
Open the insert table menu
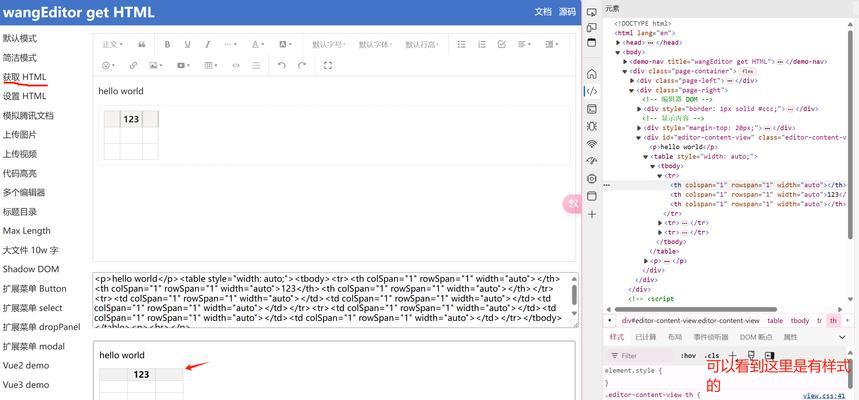211,65
